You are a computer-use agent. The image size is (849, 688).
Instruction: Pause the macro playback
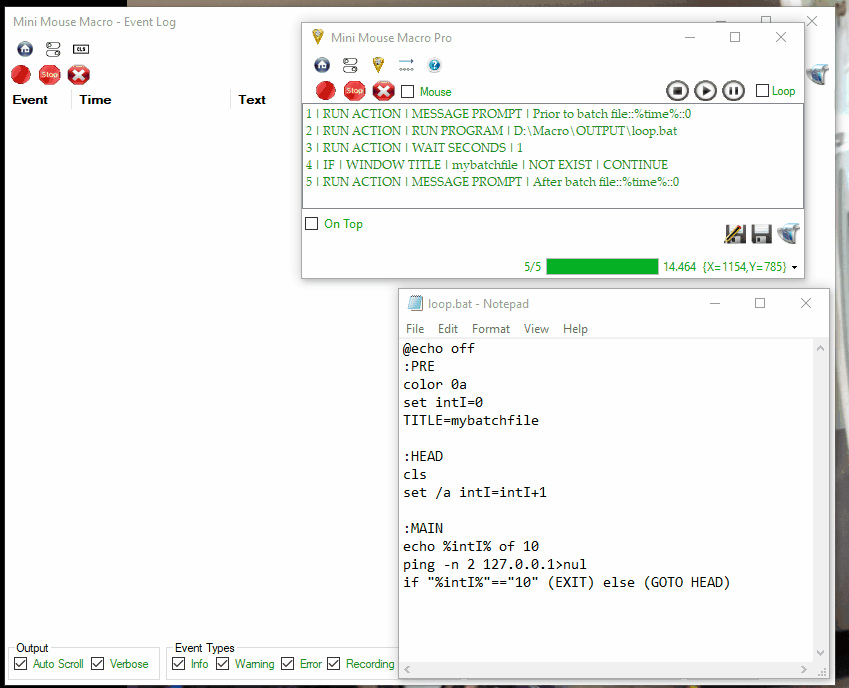[x=733, y=91]
